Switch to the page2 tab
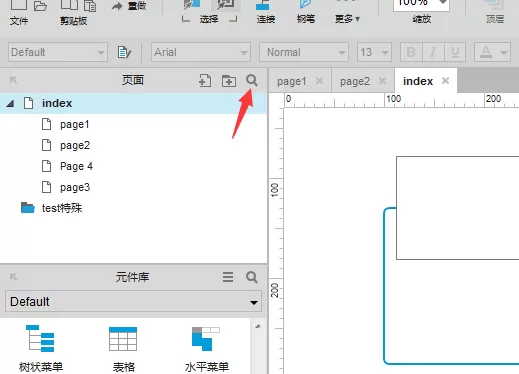 click(x=355, y=81)
